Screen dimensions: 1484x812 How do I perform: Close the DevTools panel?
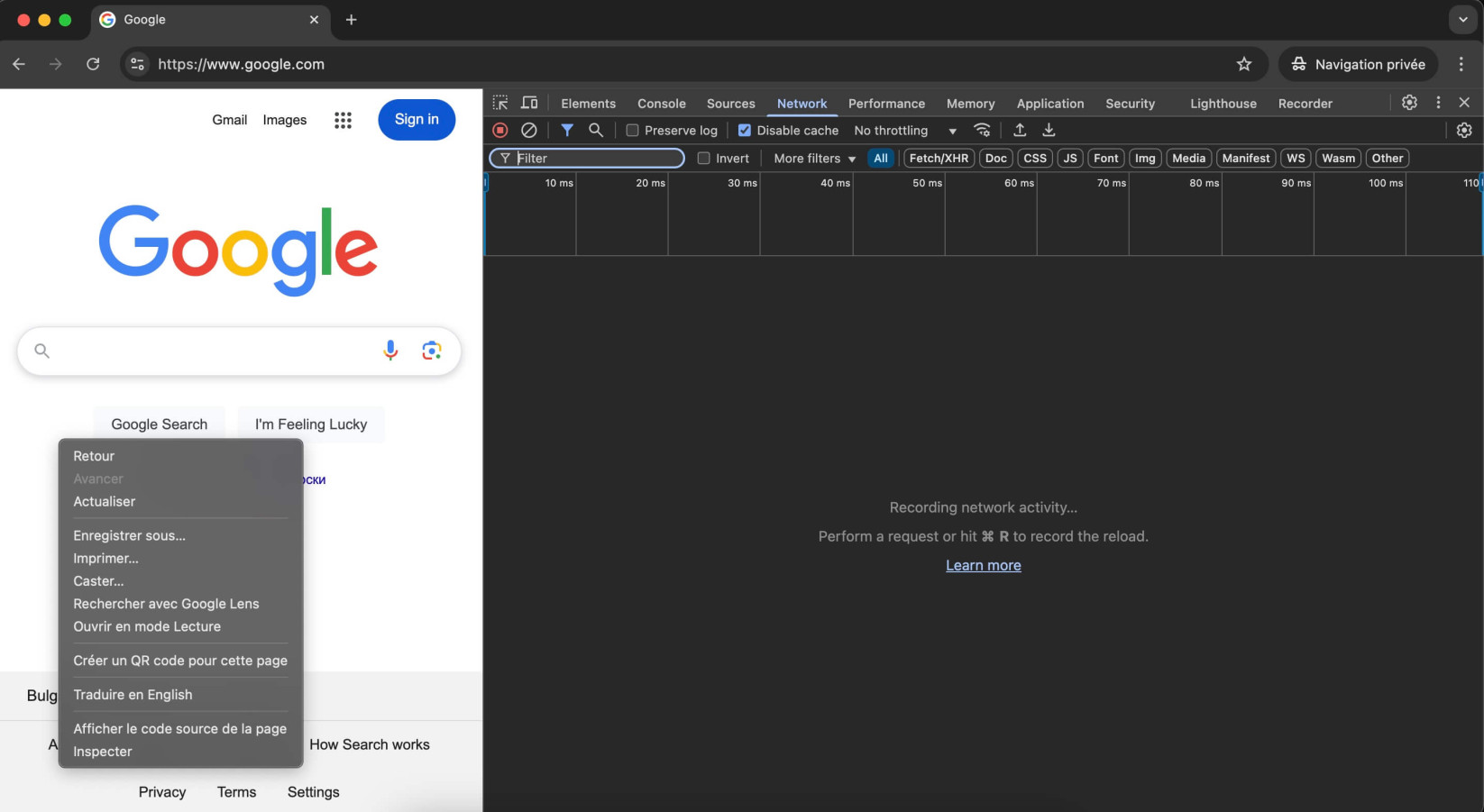[1464, 103]
